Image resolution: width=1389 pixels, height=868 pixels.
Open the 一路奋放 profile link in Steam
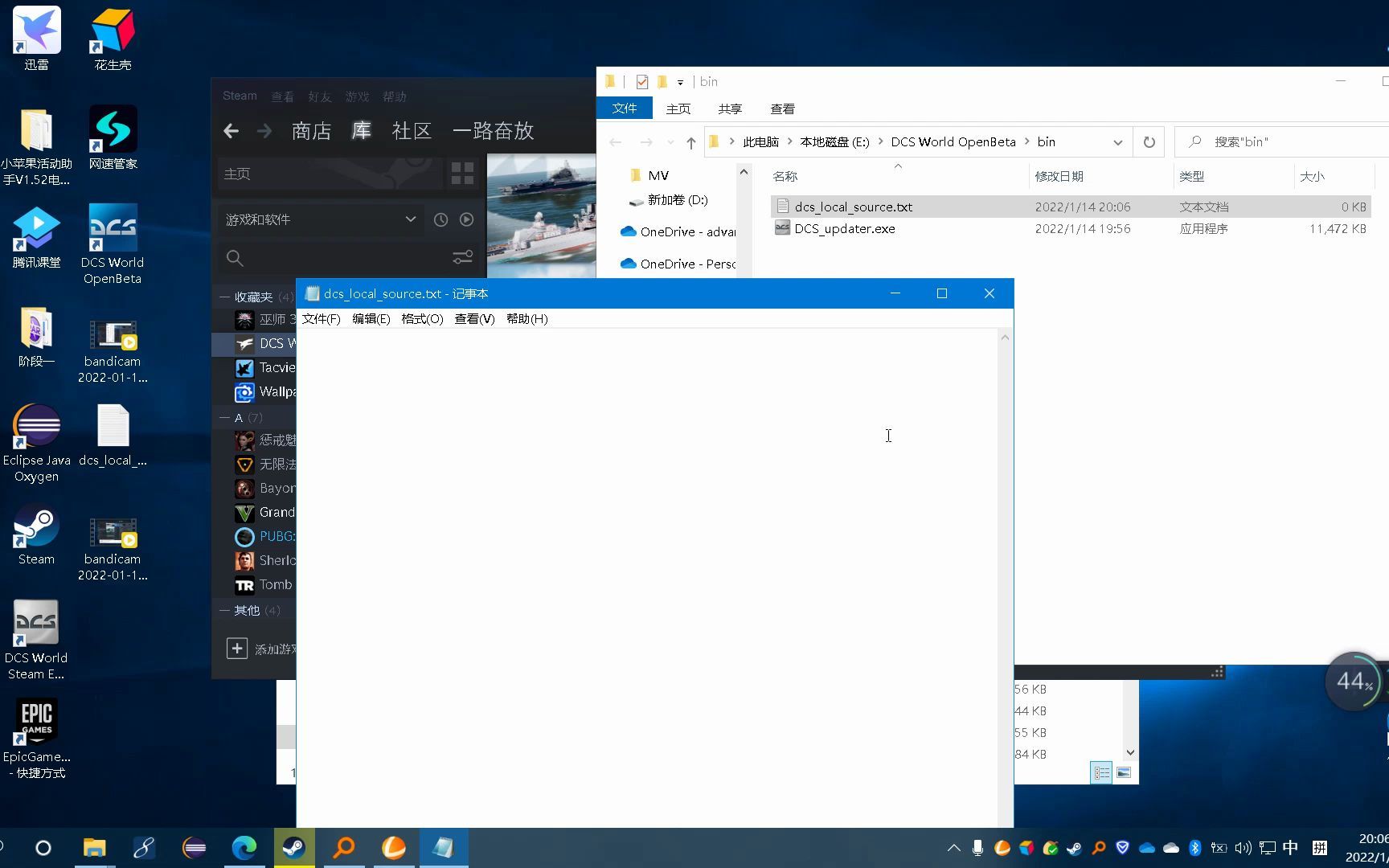coord(494,131)
